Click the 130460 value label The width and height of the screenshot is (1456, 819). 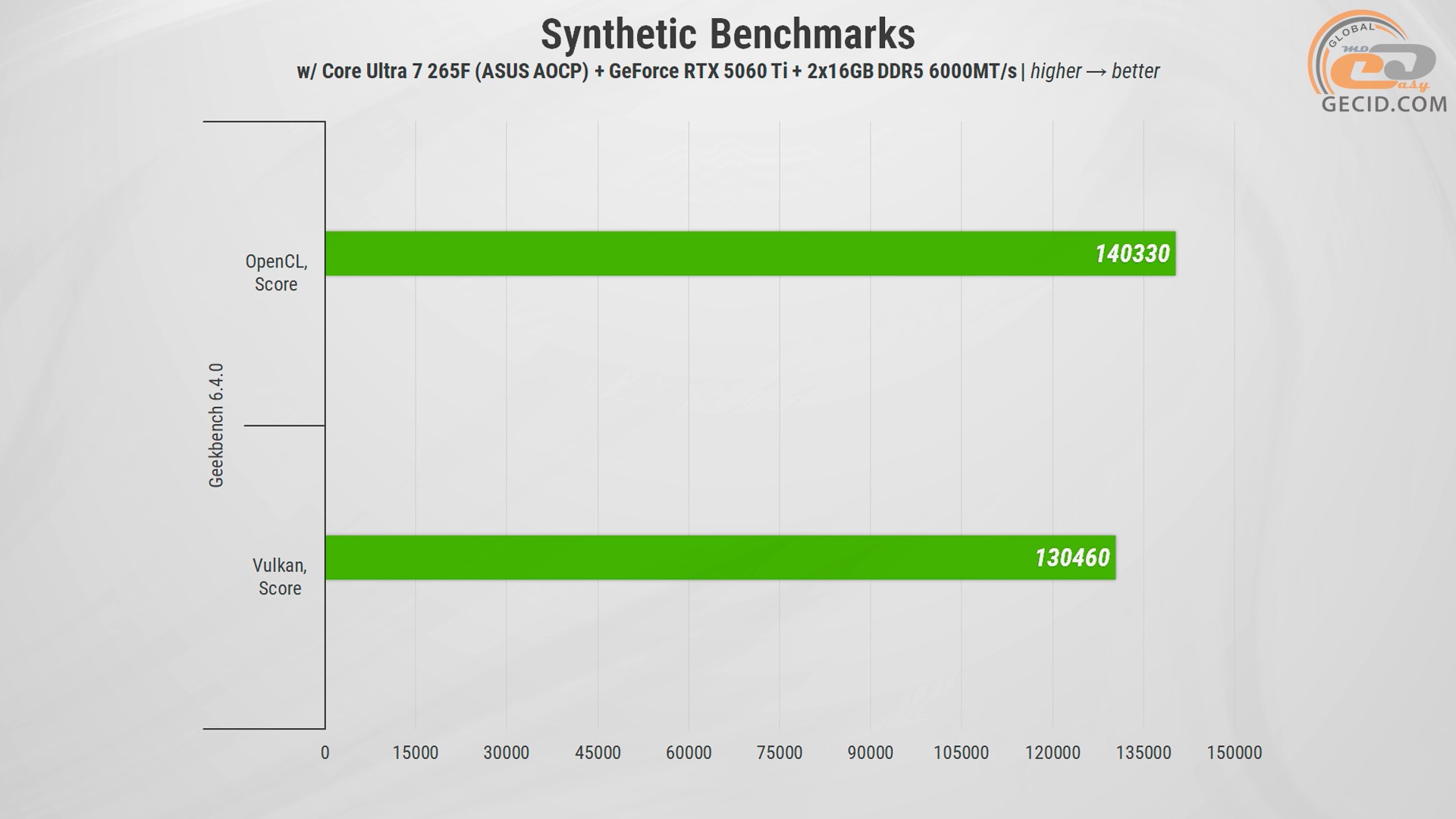tap(1072, 557)
